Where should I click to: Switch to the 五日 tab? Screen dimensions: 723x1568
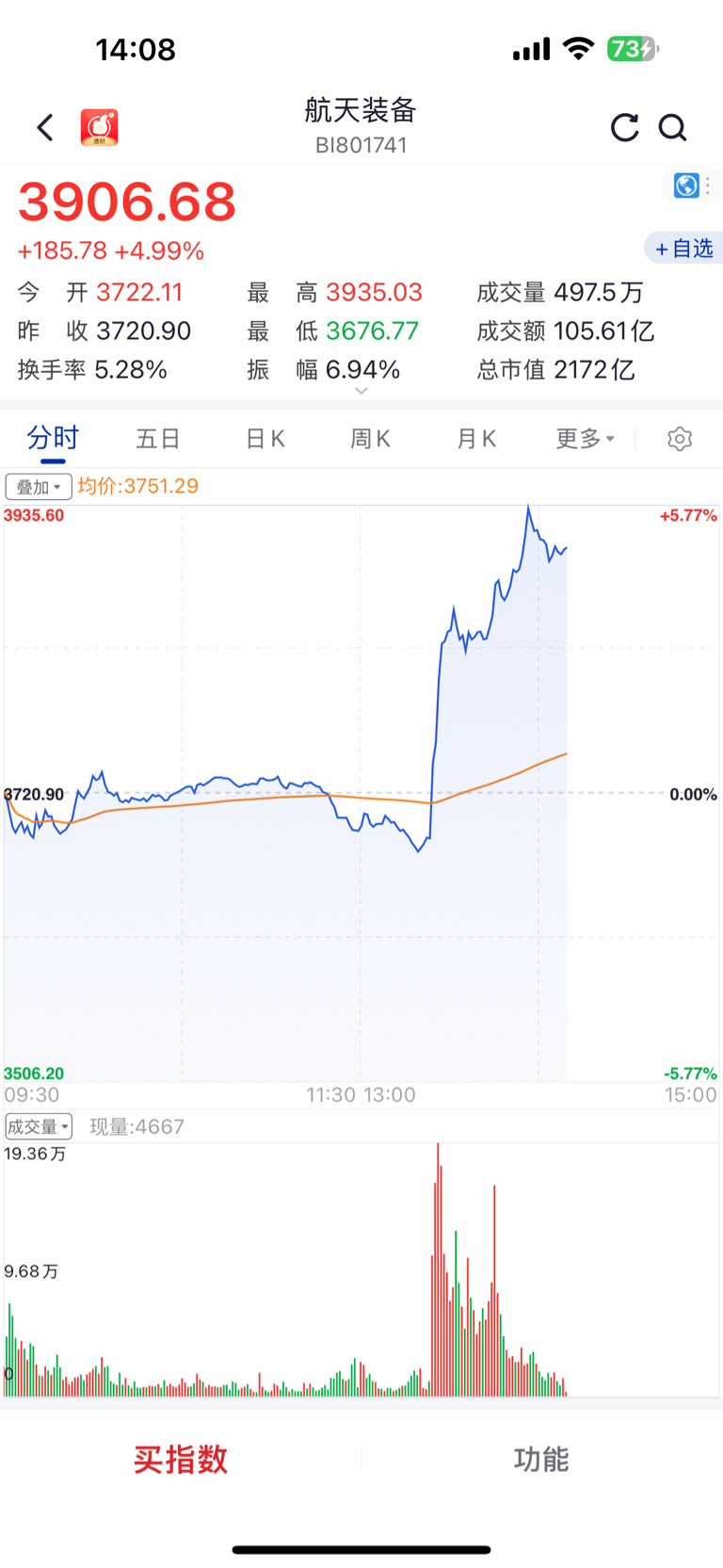click(158, 439)
